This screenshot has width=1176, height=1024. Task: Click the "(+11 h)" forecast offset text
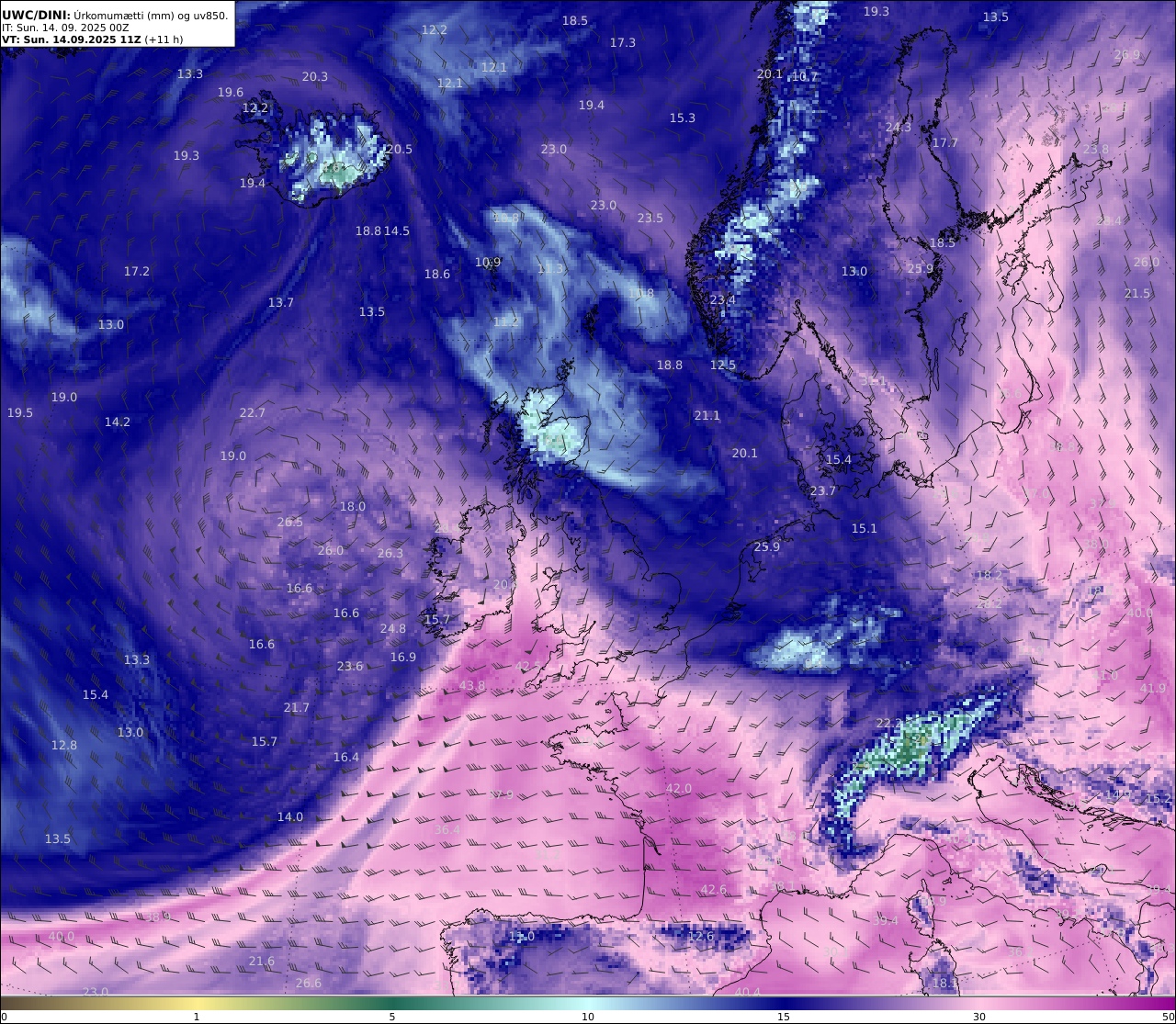[164, 39]
